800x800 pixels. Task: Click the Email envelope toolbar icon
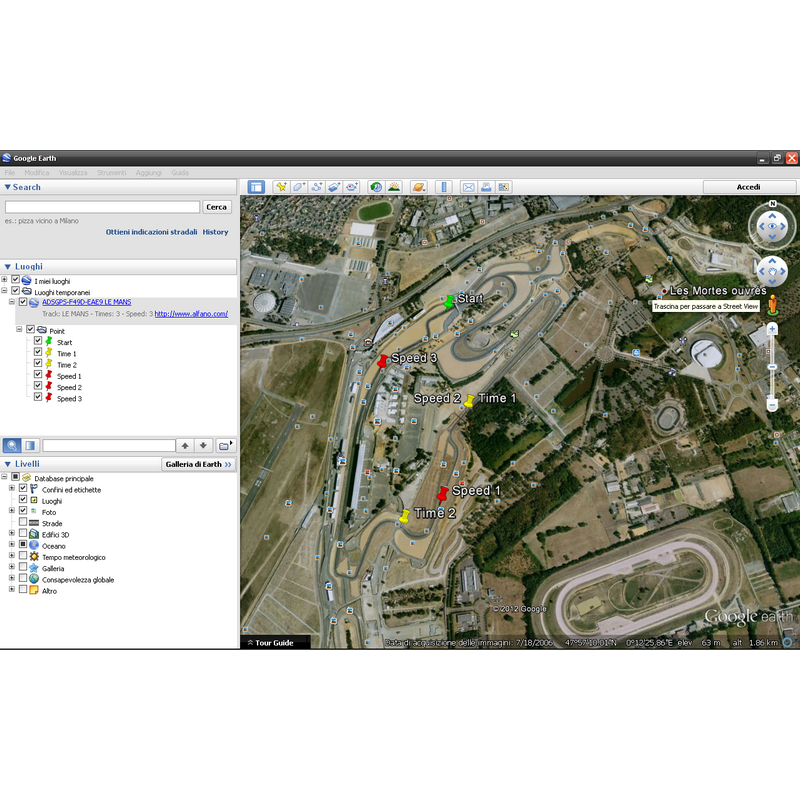pyautogui.click(x=468, y=187)
